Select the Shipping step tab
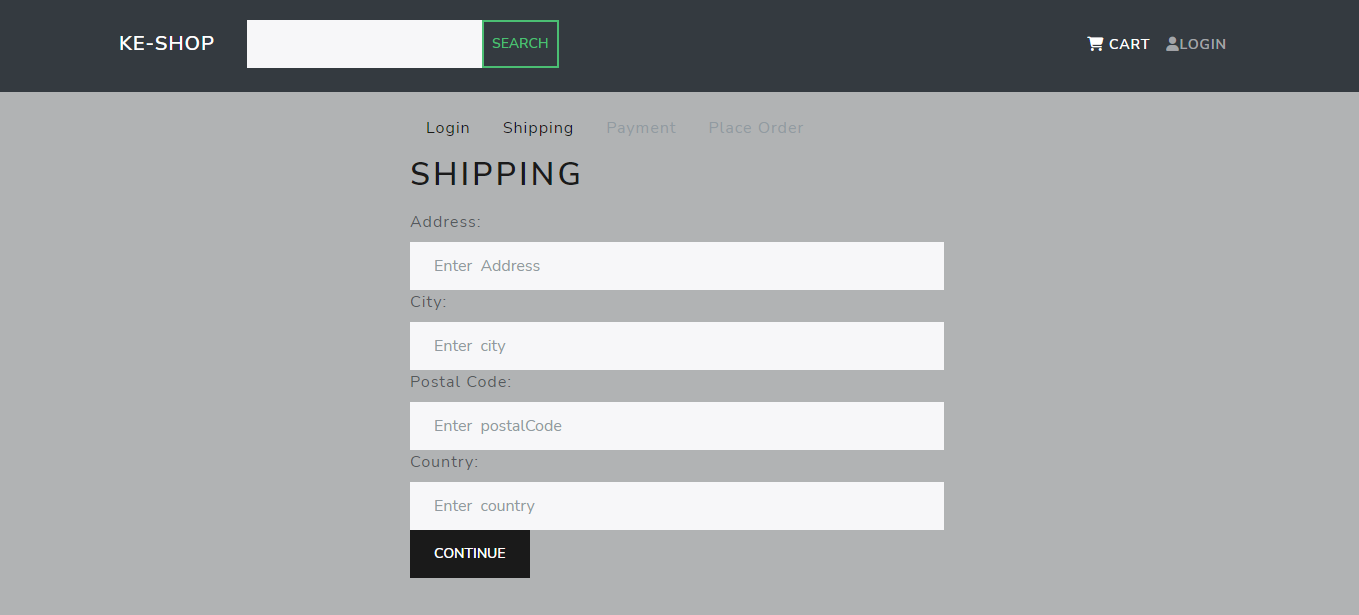The image size is (1359, 615). tap(538, 127)
